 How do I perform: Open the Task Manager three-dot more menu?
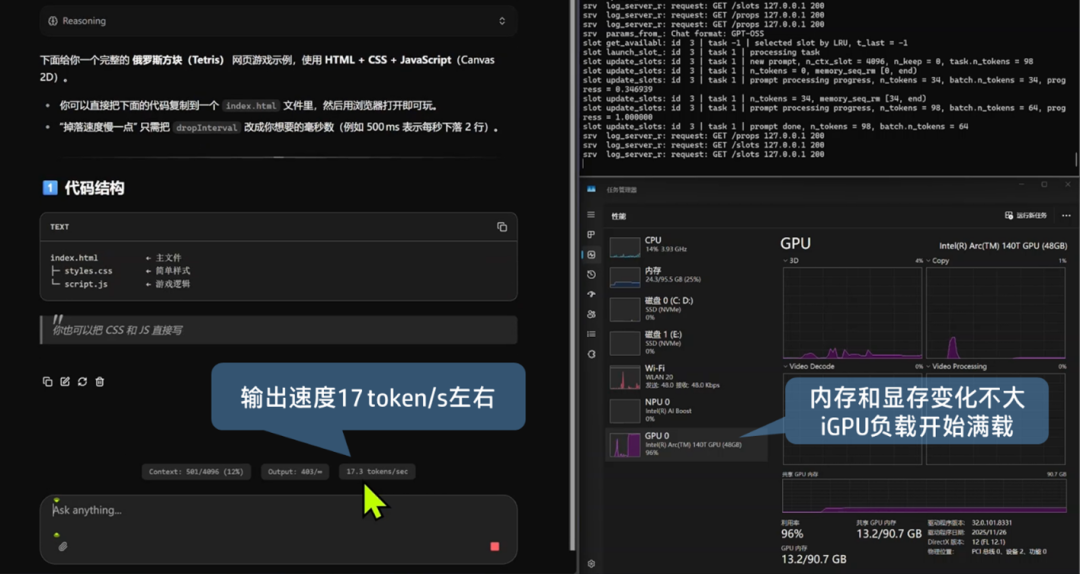coord(1066,216)
